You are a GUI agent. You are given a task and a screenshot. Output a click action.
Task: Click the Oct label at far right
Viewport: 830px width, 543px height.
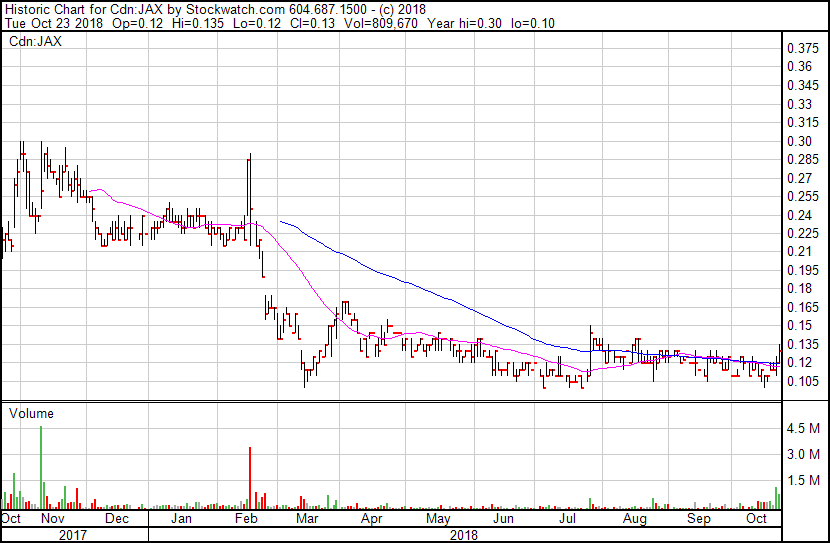coord(756,518)
